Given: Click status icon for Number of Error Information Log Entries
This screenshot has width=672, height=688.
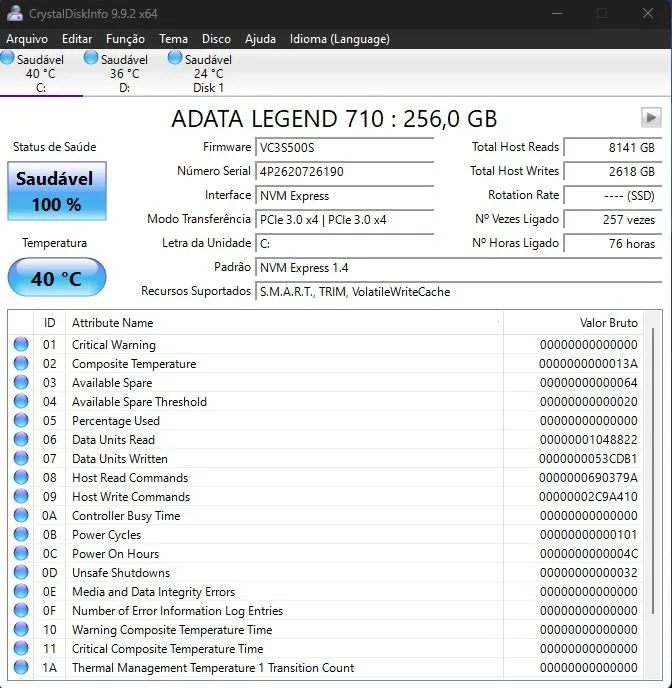Looking at the screenshot, I should tap(21, 610).
